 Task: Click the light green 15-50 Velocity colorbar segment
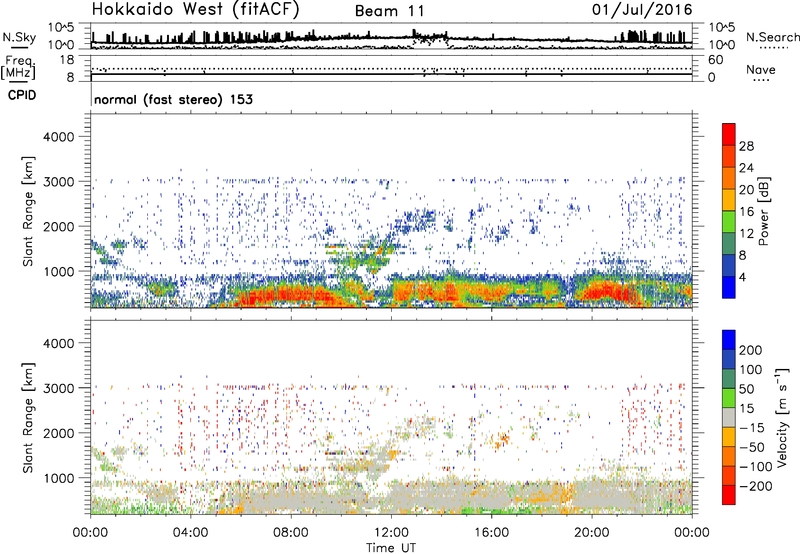[729, 398]
